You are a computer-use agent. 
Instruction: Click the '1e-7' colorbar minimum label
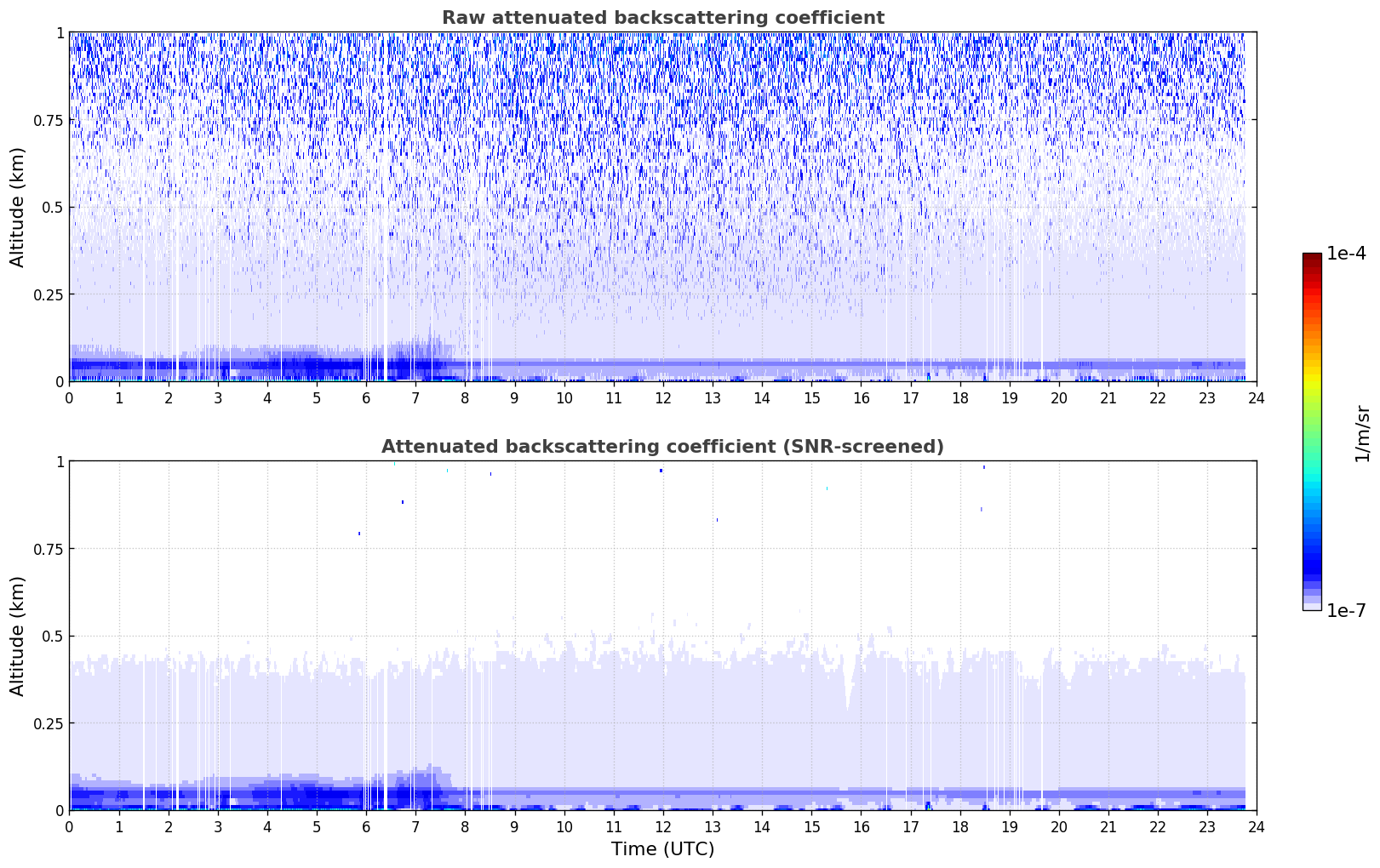pyautogui.click(x=1346, y=611)
